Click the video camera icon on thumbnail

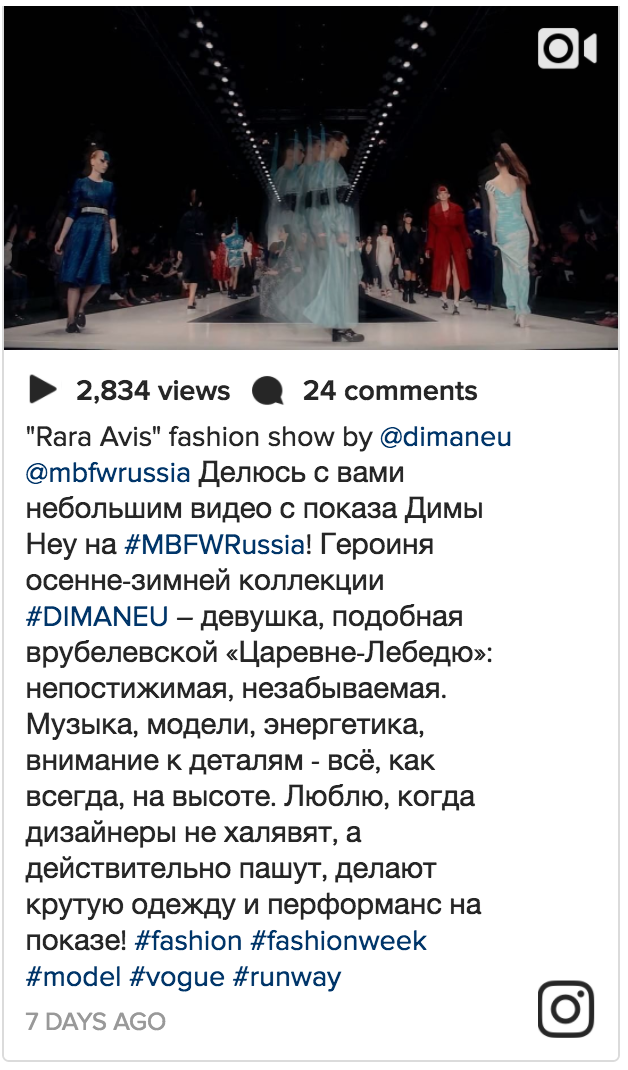567,48
